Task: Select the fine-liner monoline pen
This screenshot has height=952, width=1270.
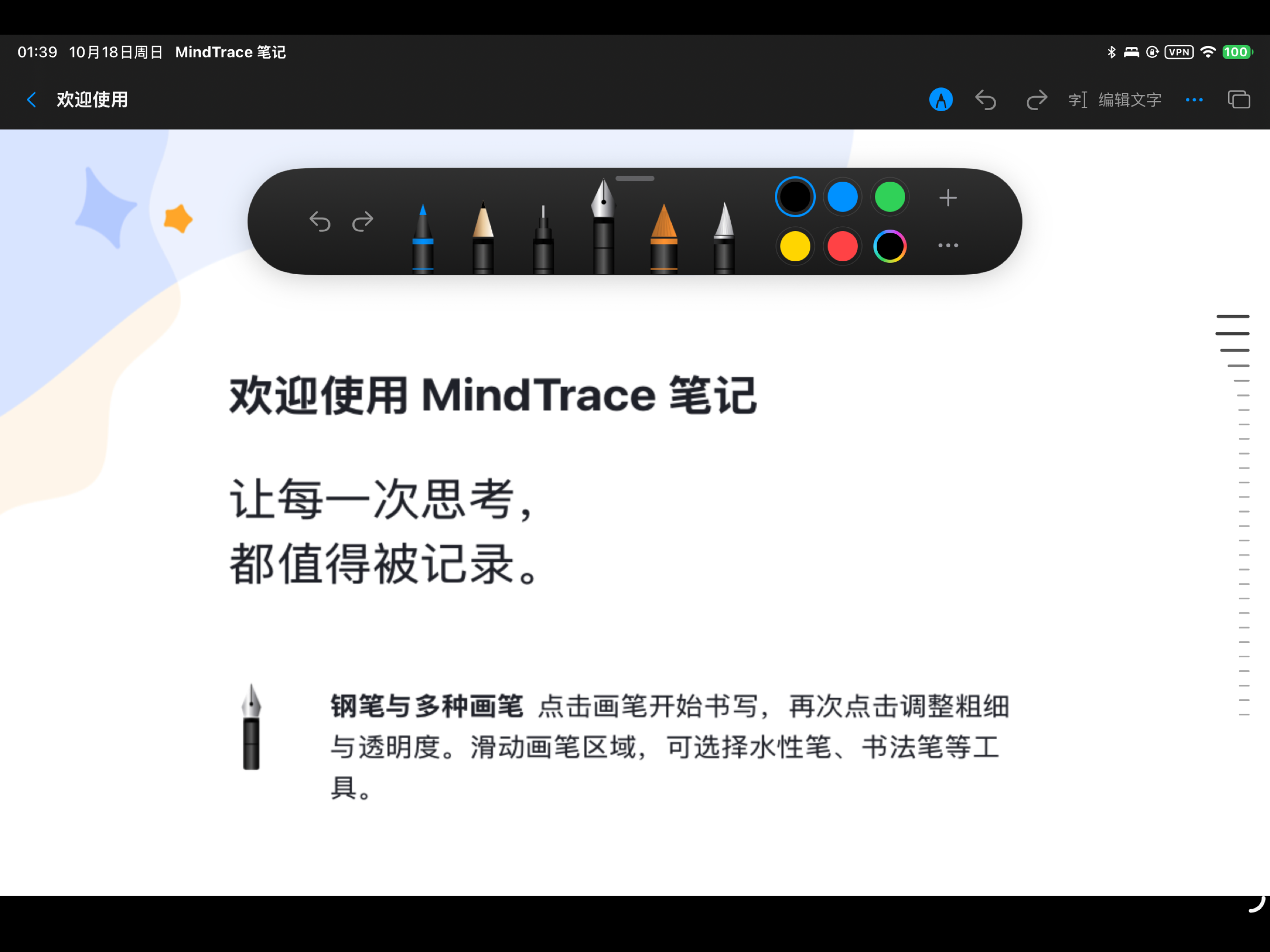Action: coord(543,239)
